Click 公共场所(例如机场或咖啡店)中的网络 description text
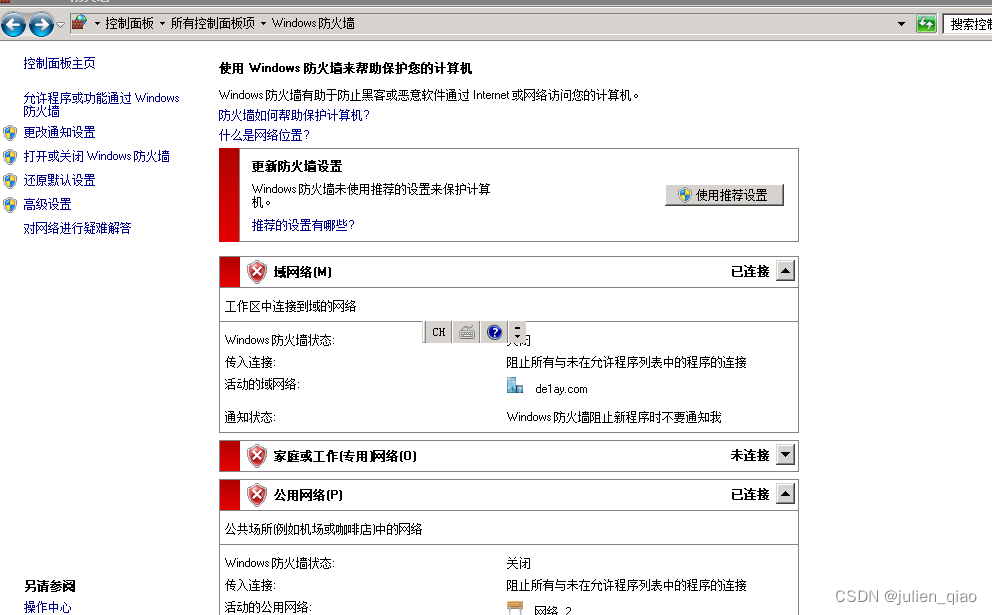Viewport: 992px width, 615px height. (x=323, y=529)
